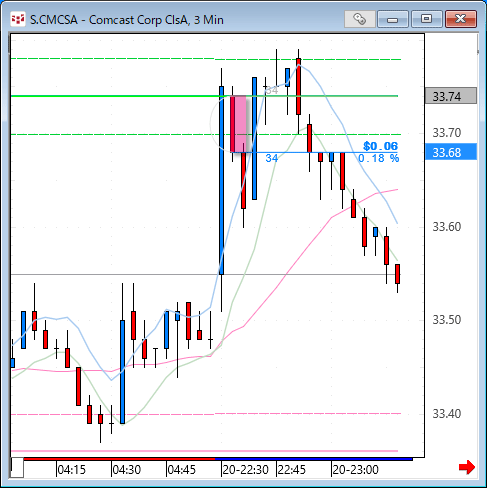The height and width of the screenshot is (488, 487).
Task: Maximize the Comcast chart window
Action: (426, 19)
